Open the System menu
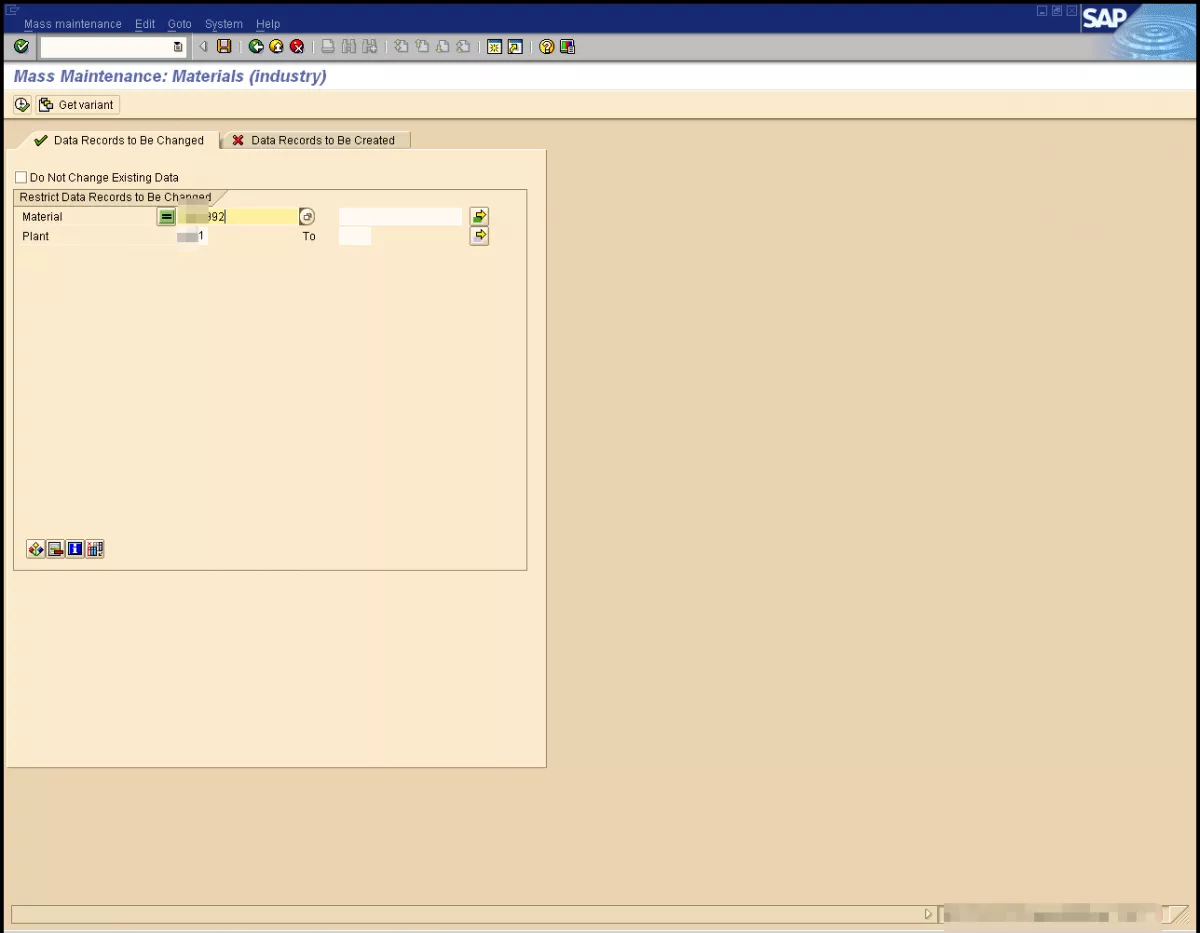Screen dimensions: 1200x933 click(224, 24)
